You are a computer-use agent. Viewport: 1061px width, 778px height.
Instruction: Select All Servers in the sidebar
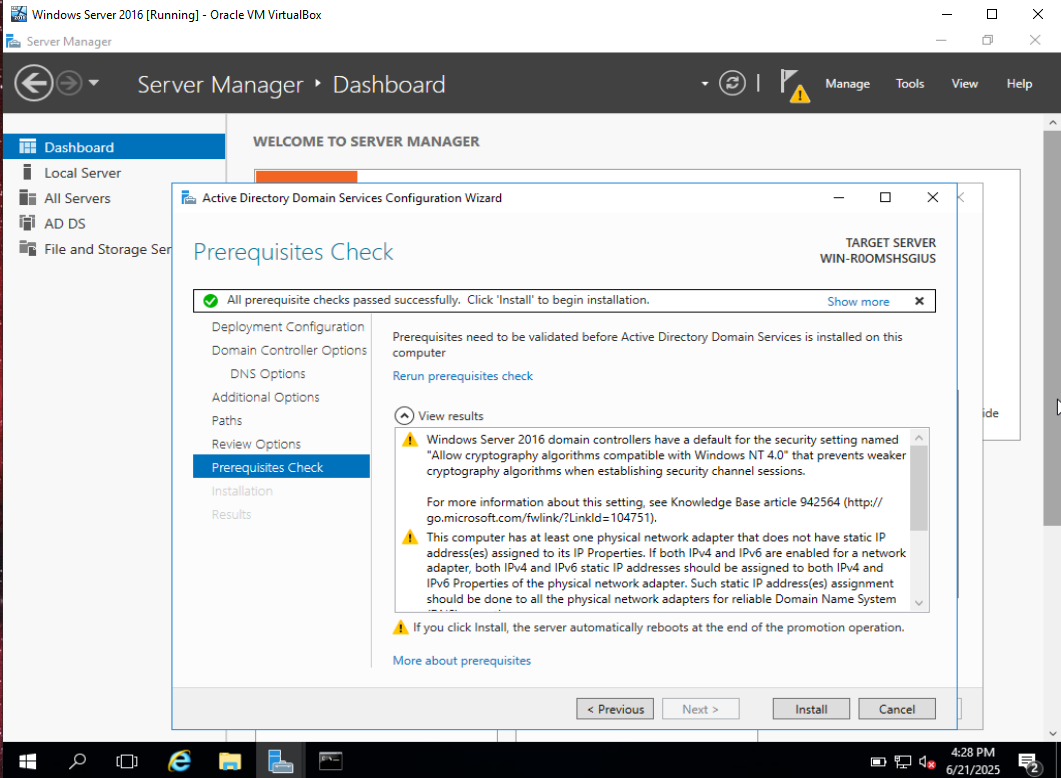point(114,198)
